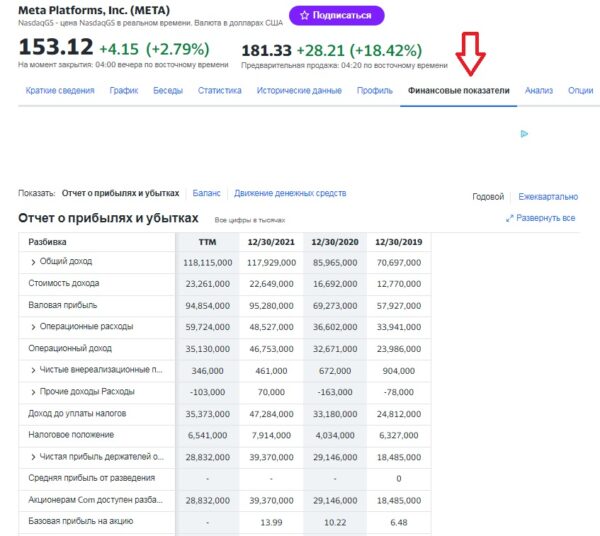Go to the Статистика tab

[220, 91]
